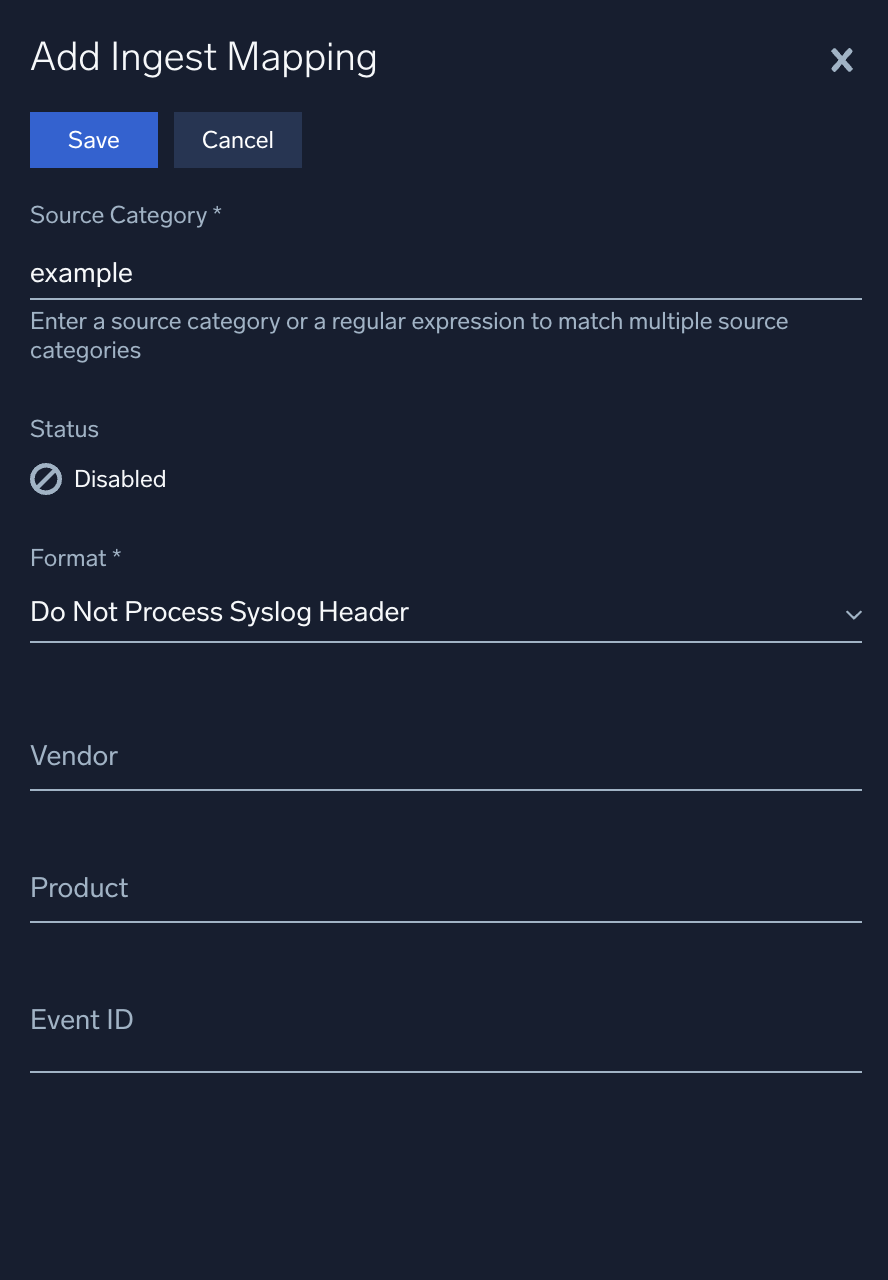Expand the Do Not Process Syslog Header dropdown

tap(854, 616)
